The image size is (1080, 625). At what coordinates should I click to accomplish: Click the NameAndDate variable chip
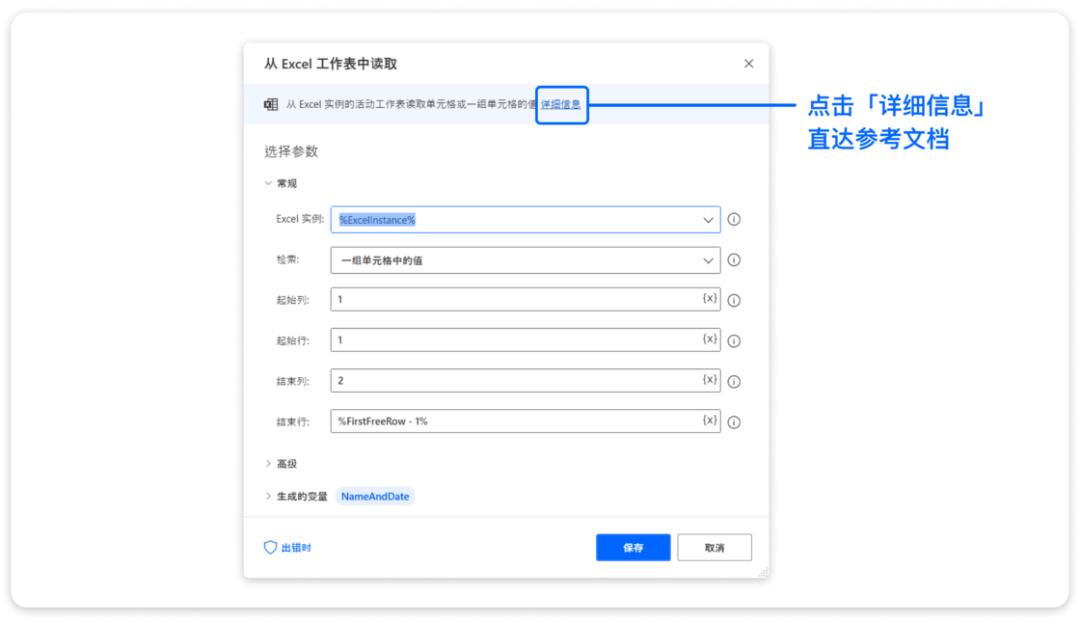(375, 496)
